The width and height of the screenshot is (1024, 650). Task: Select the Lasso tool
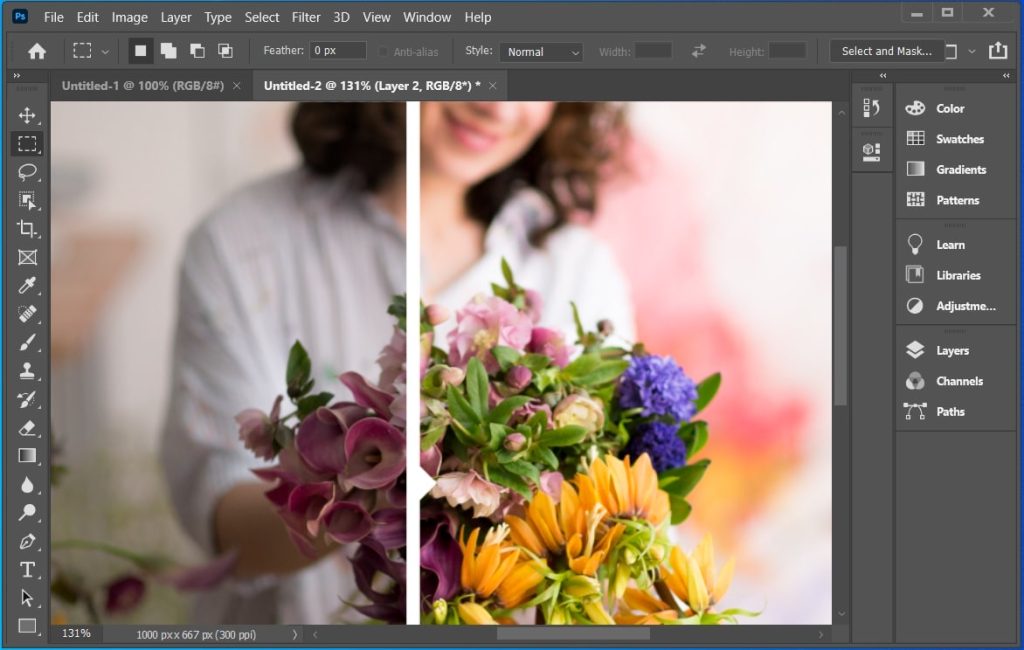(x=27, y=172)
